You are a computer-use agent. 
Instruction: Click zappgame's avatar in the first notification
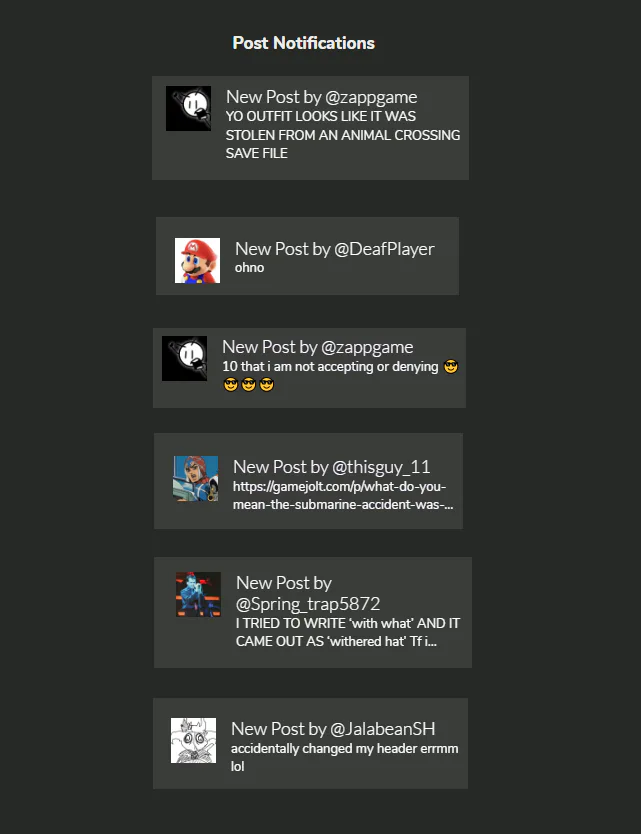click(188, 109)
